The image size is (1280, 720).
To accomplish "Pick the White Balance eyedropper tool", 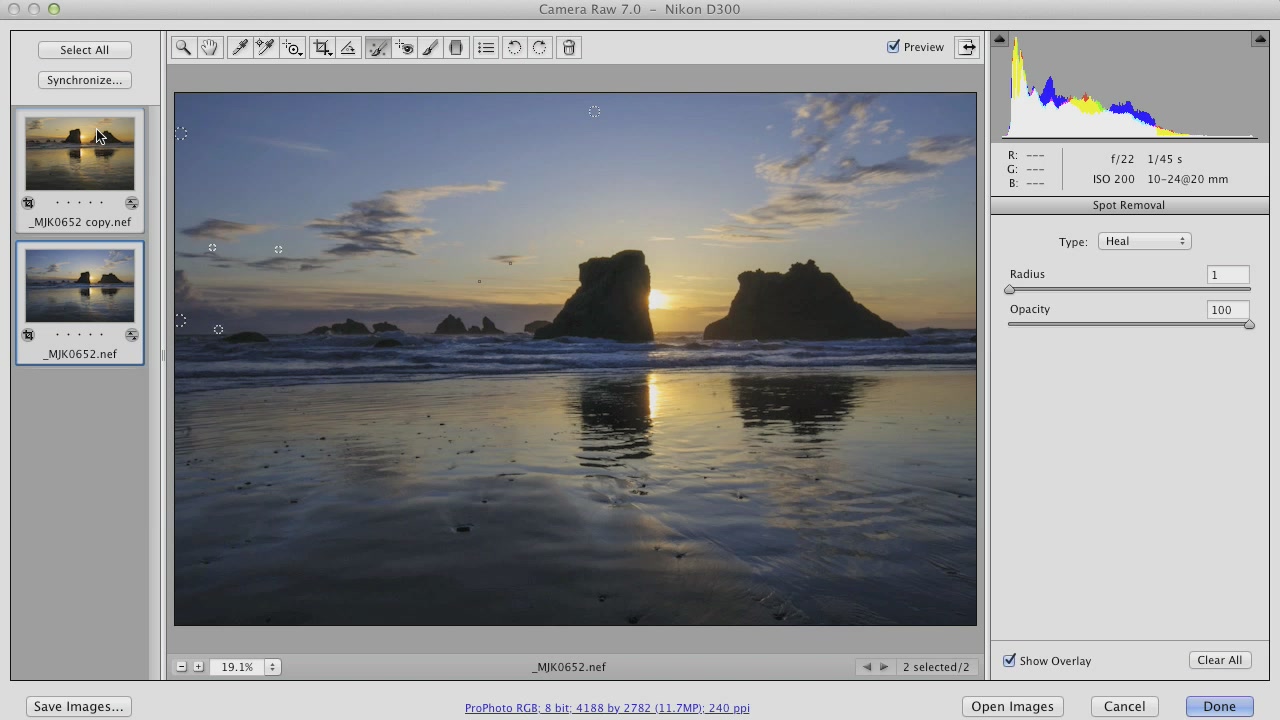I will 240,47.
